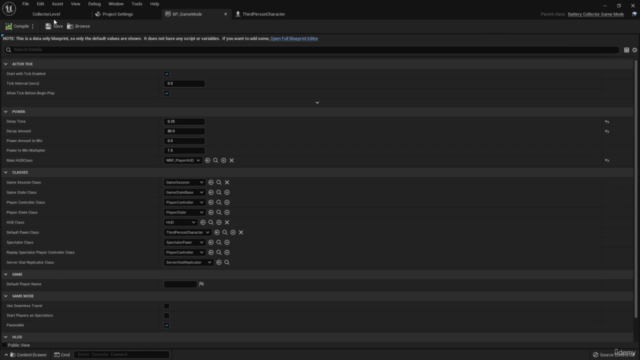Enable Start Players as Spectators
Screen dimensions: 640x360
[x=167, y=316]
